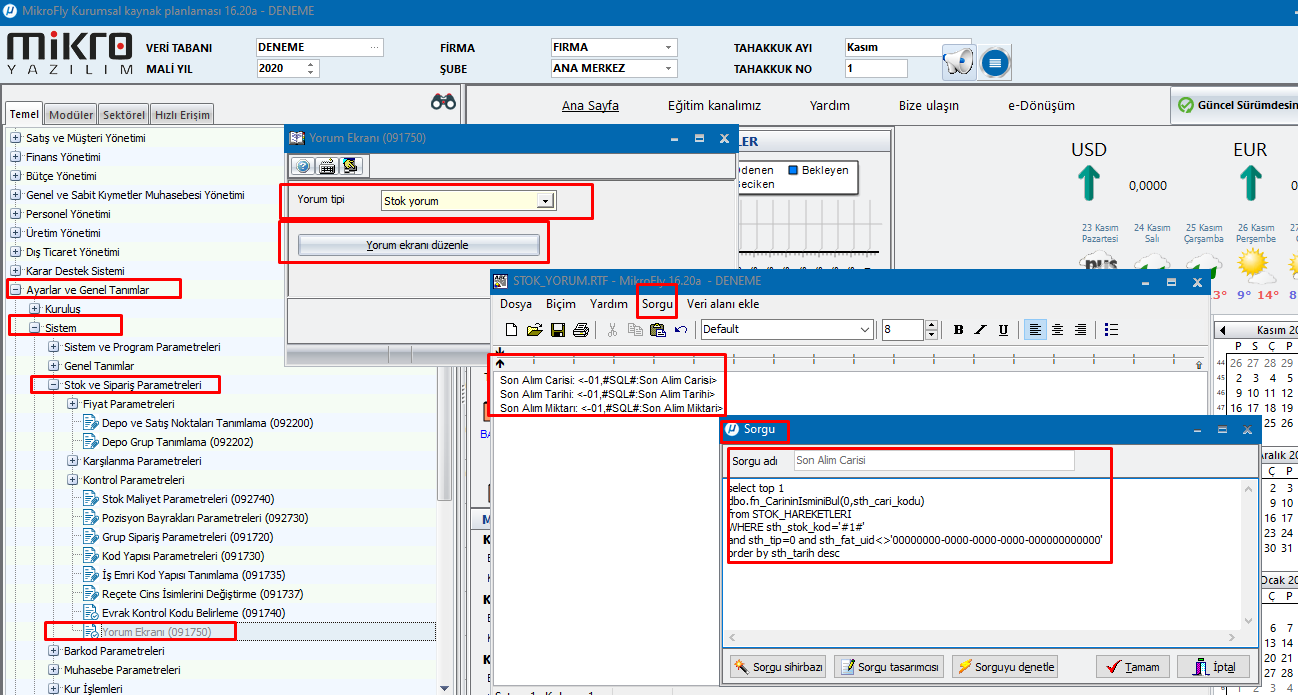Click Yorum ekranı düzenle button
The height and width of the screenshot is (695, 1298).
point(418,245)
